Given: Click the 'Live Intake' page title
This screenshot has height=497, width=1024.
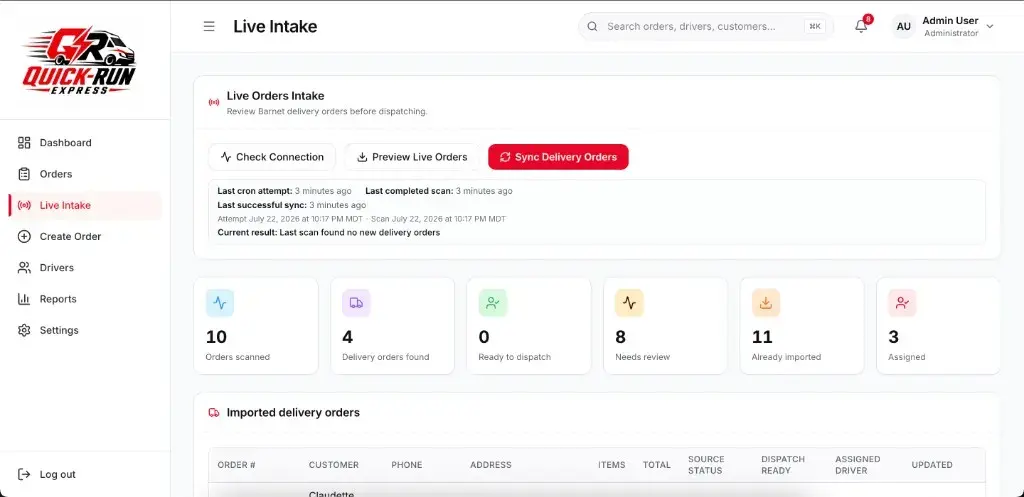Looking at the screenshot, I should [x=275, y=27].
